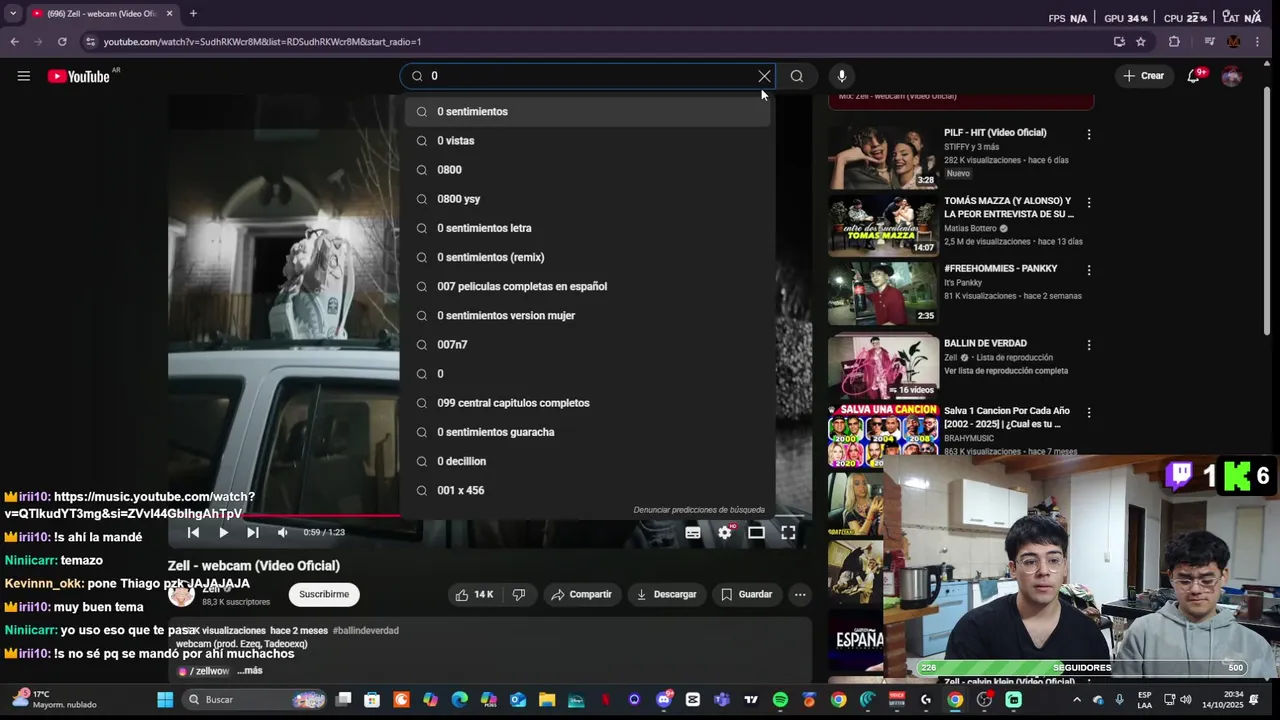Viewport: 1280px width, 720px height.
Task: Open the notifications bell
Action: click(x=1194, y=76)
